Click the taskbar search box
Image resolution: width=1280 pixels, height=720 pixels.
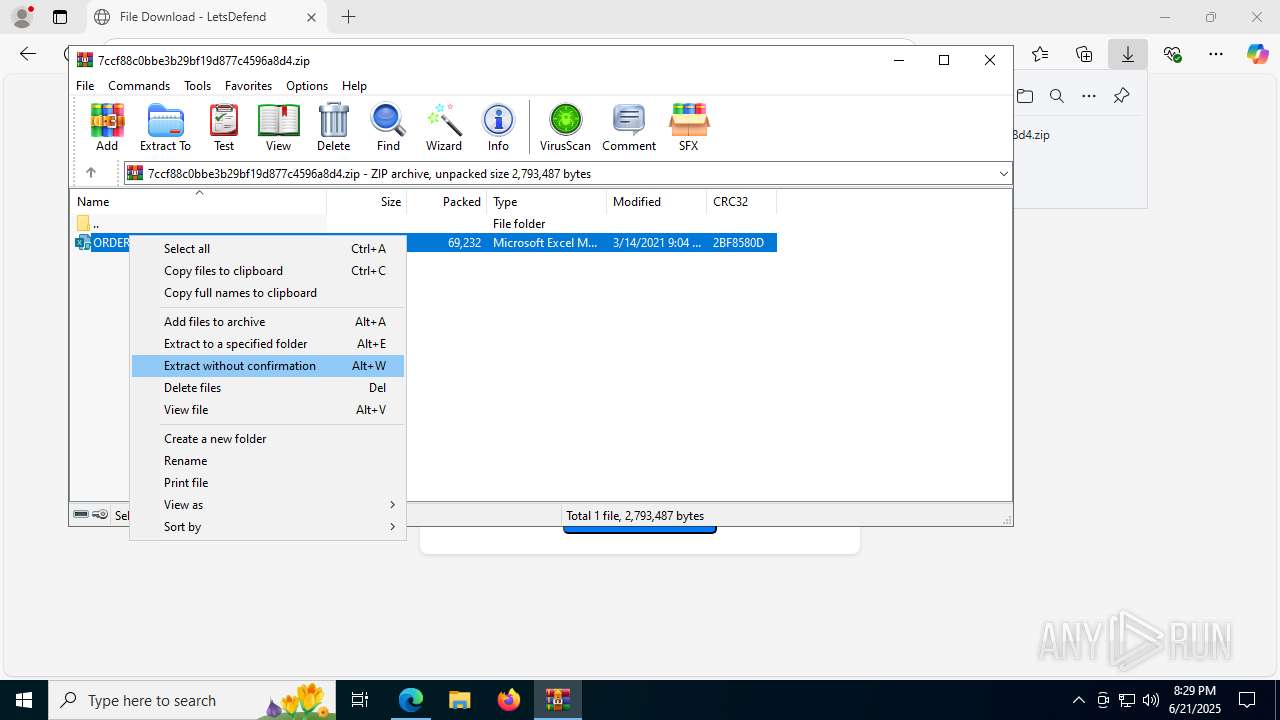click(x=190, y=700)
